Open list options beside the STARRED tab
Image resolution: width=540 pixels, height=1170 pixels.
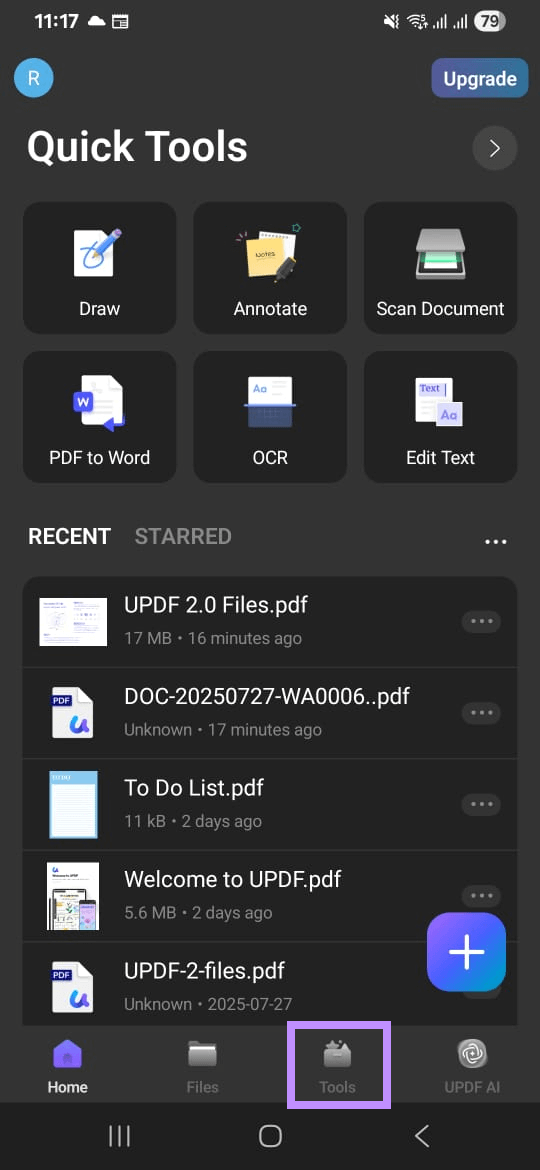click(495, 542)
